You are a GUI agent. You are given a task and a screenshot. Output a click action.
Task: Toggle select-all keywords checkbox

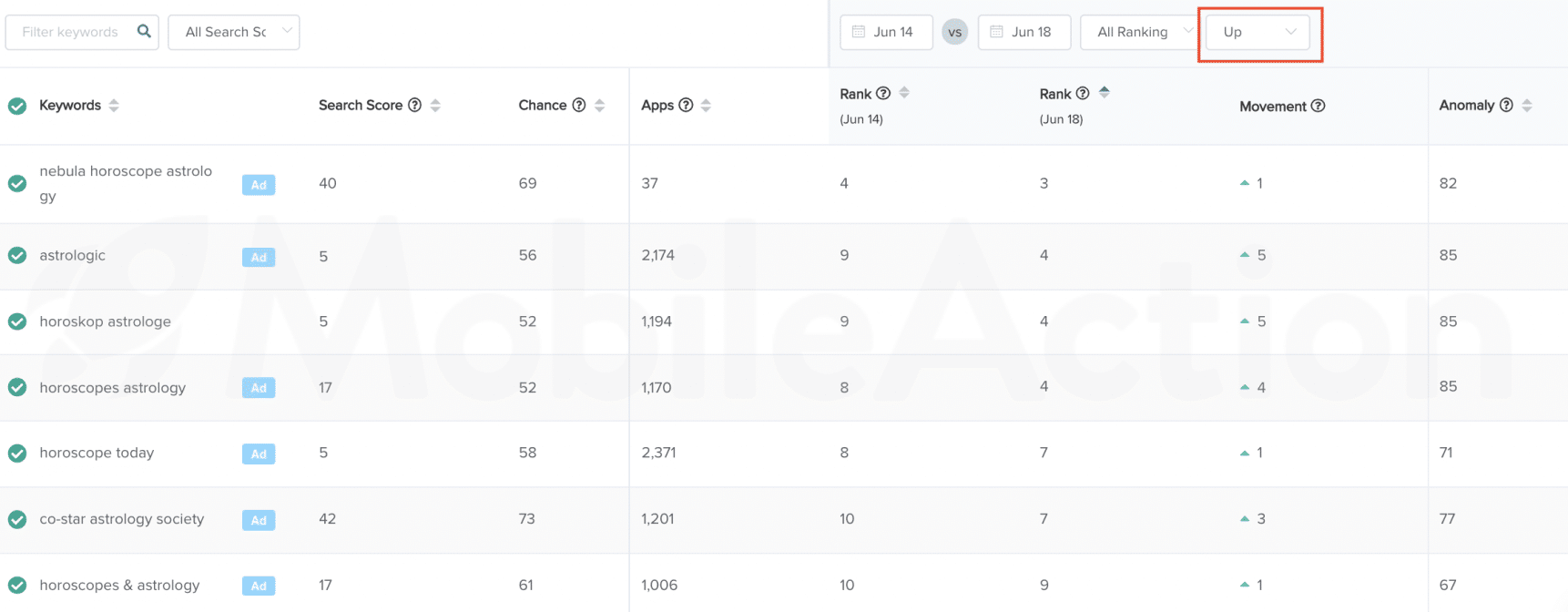(x=17, y=106)
